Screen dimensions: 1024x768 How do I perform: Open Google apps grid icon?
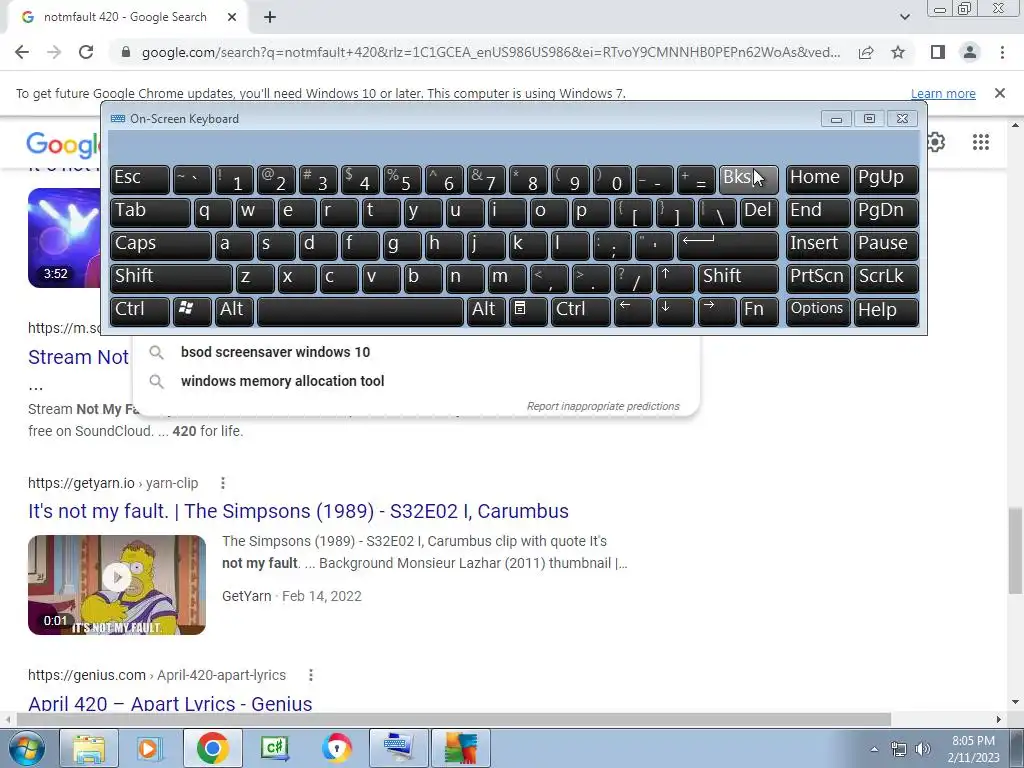(980, 142)
